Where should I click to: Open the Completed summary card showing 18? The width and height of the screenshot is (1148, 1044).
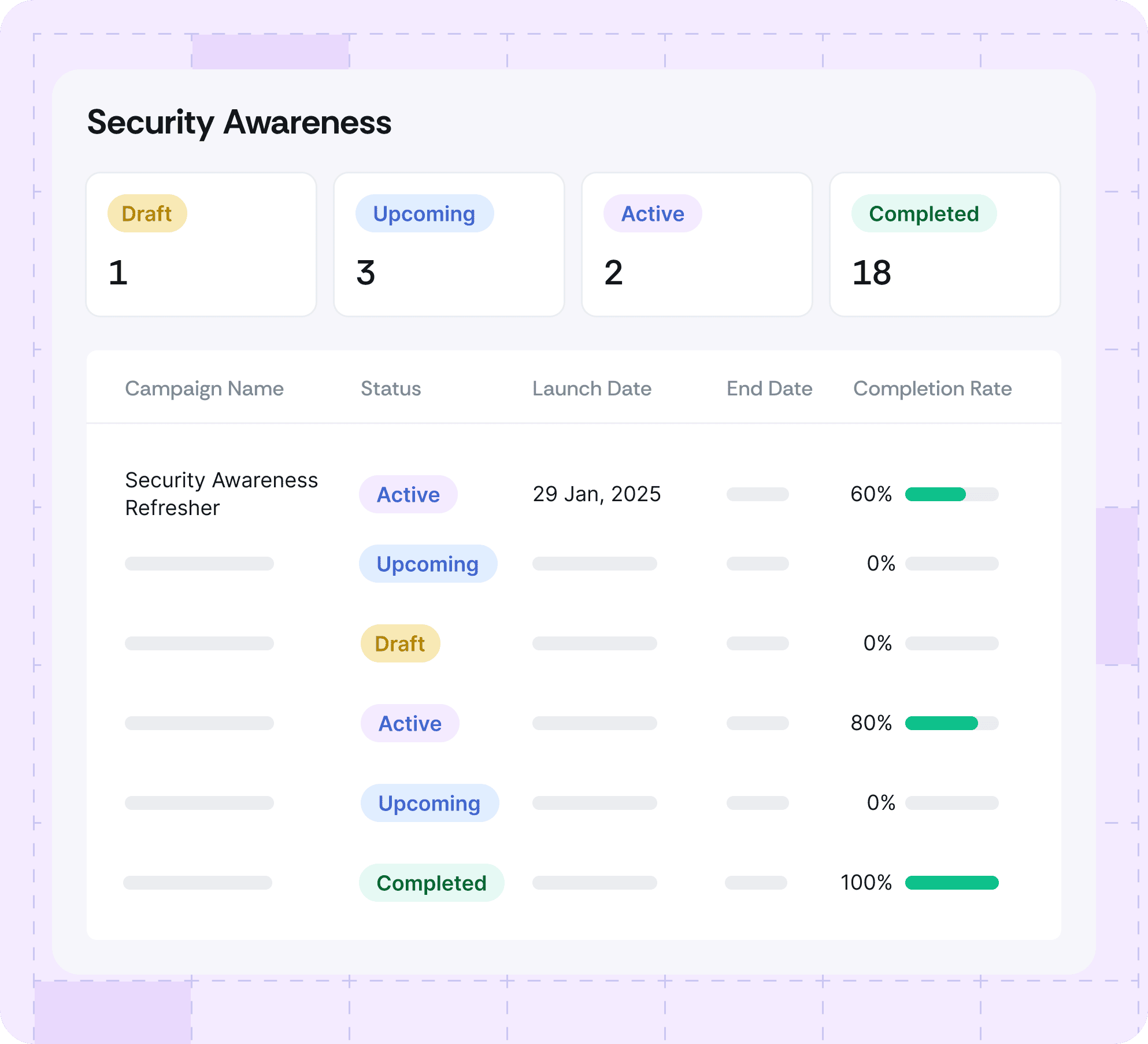[x=945, y=244]
